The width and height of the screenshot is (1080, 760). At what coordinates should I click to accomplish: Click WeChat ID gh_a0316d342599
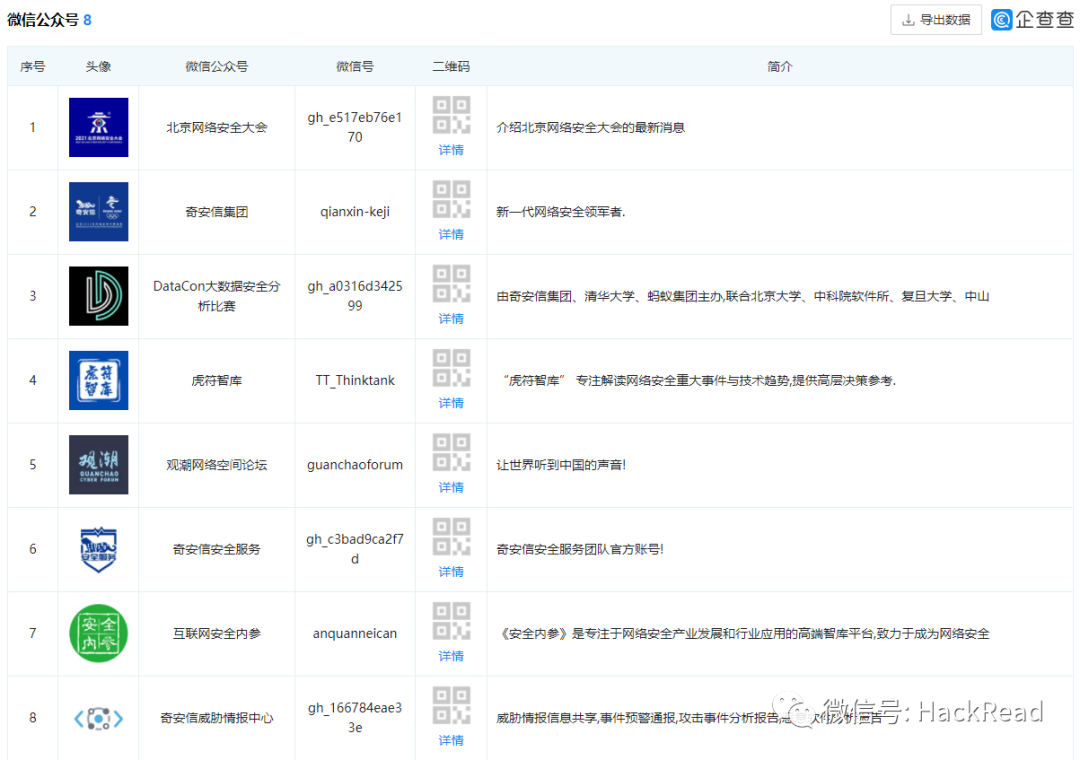(x=355, y=296)
